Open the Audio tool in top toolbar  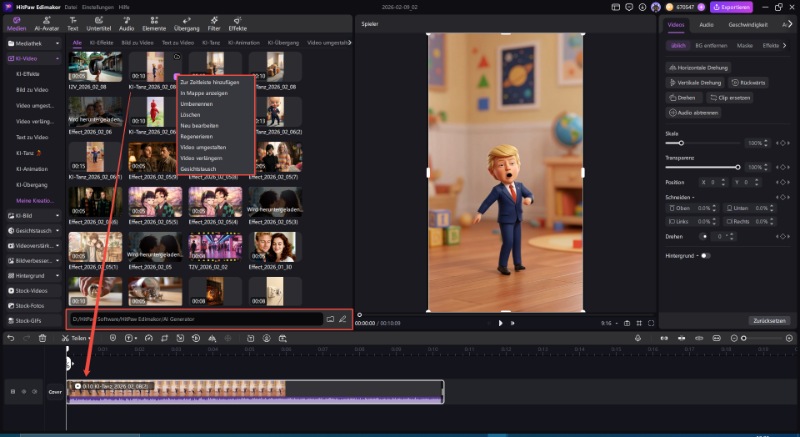(126, 23)
